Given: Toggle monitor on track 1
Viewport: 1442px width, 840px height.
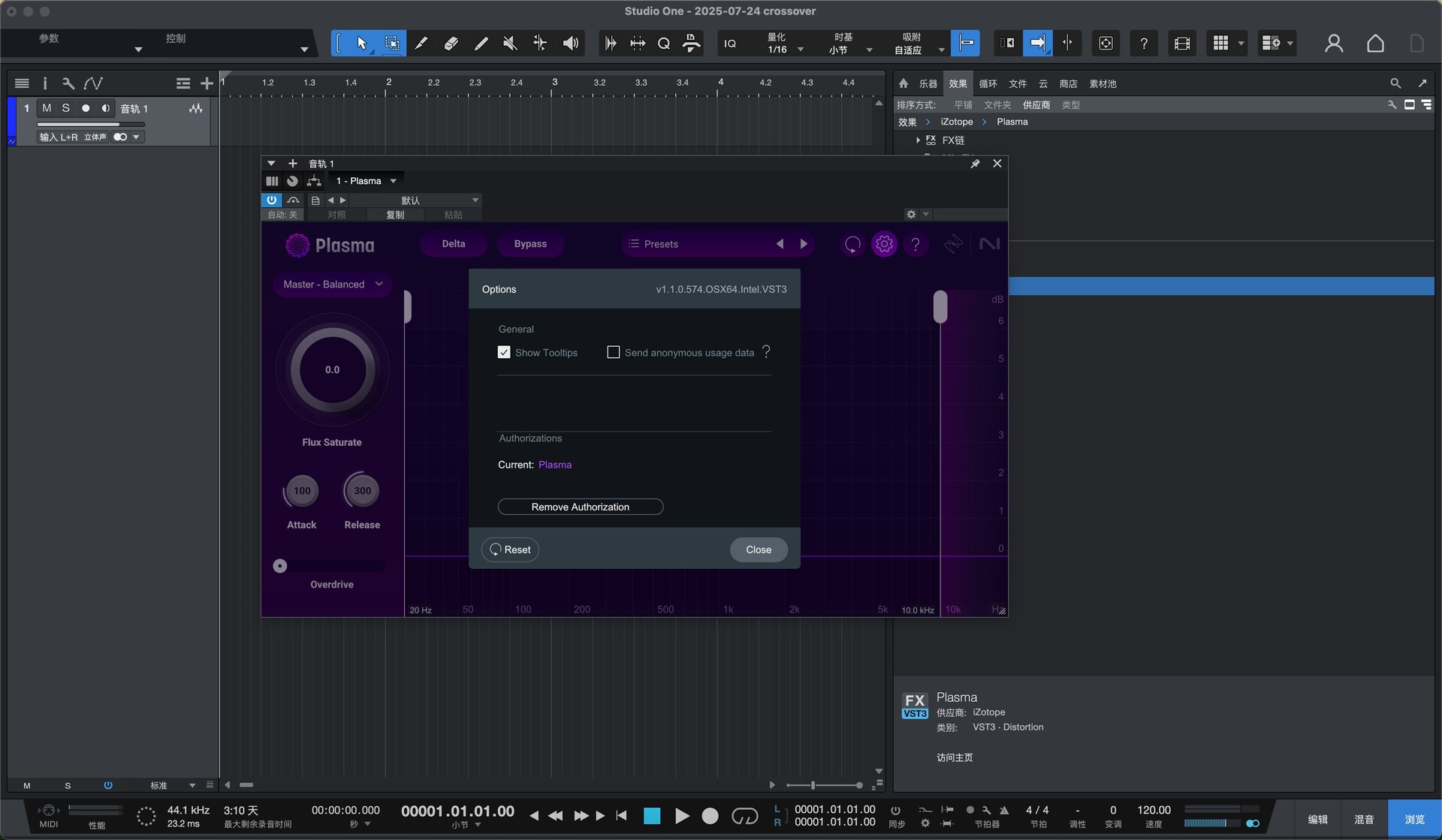Looking at the screenshot, I should click(x=106, y=108).
